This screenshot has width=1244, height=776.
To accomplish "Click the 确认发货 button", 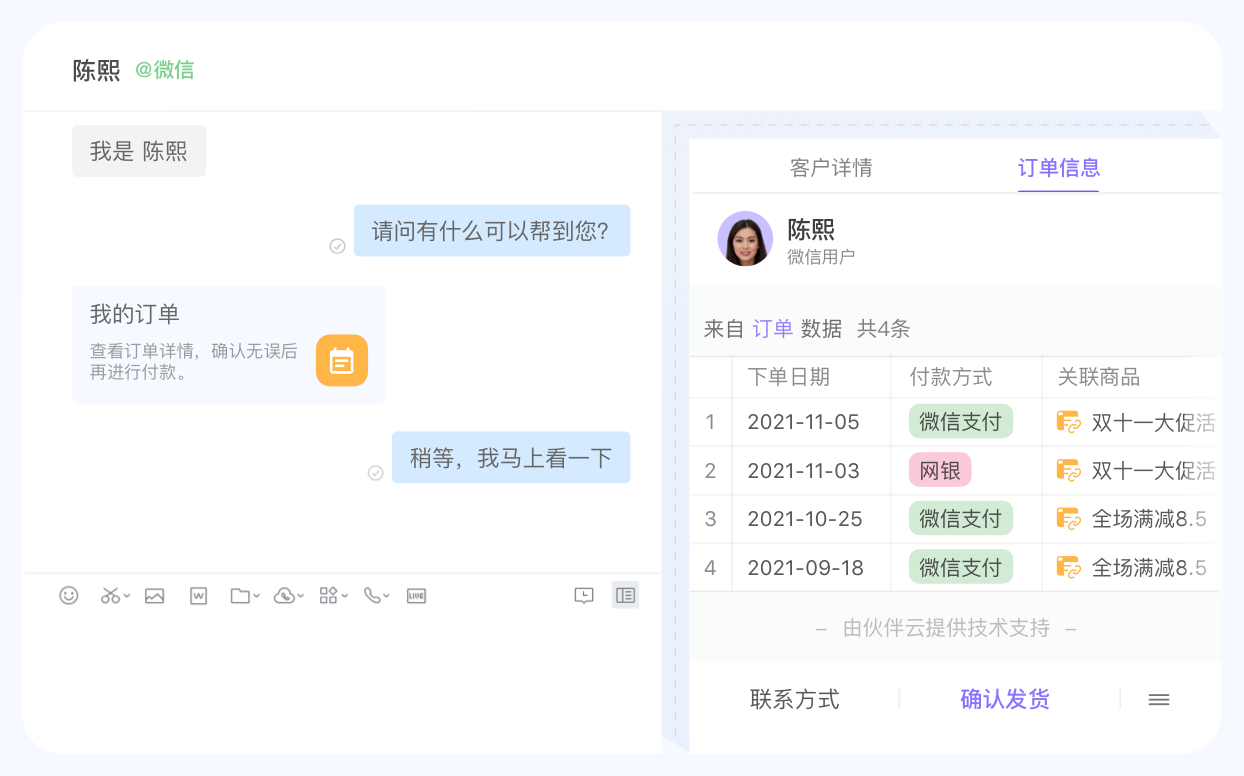I will click(x=1005, y=699).
